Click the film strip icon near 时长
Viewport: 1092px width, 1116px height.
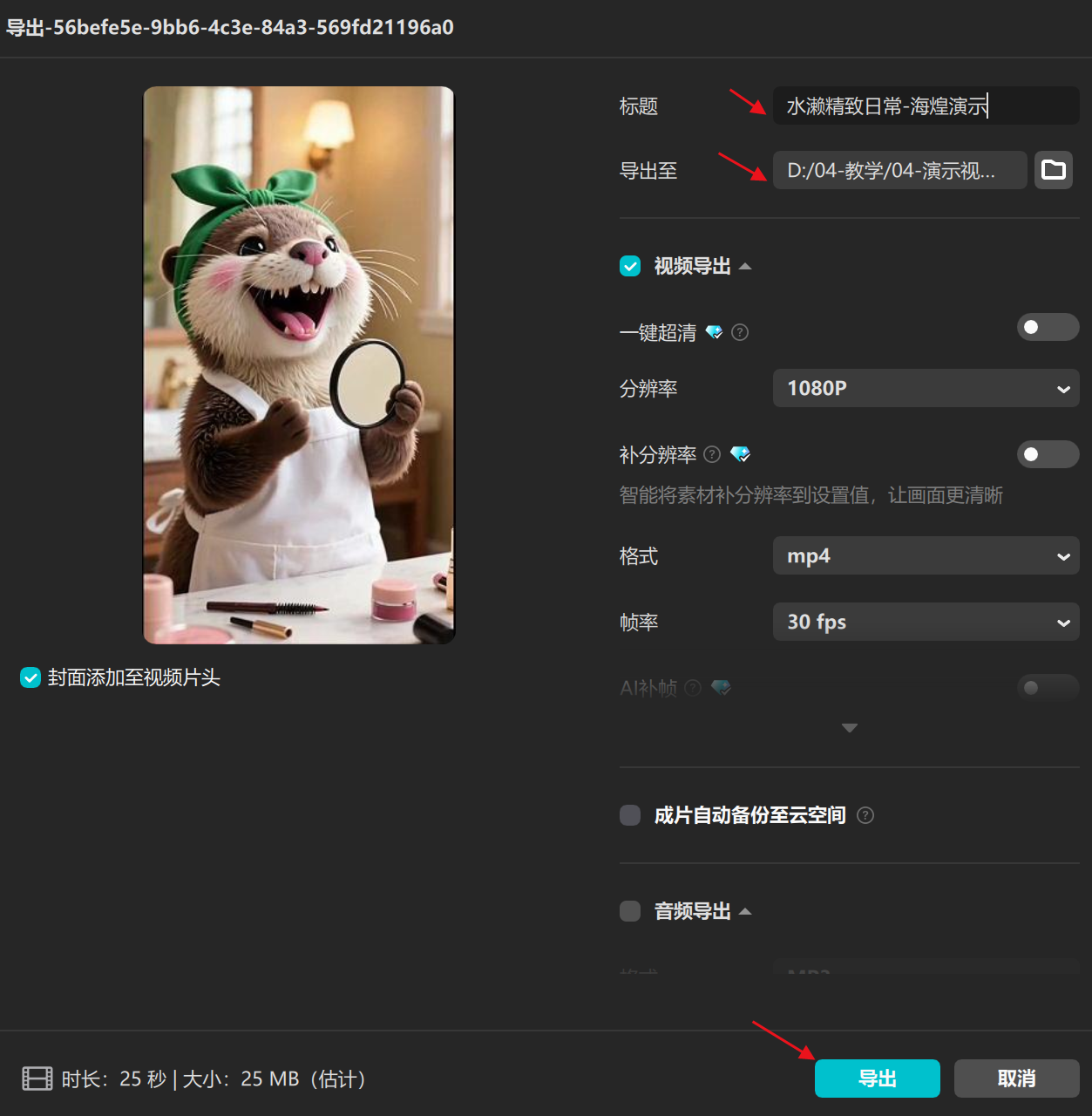[37, 1079]
